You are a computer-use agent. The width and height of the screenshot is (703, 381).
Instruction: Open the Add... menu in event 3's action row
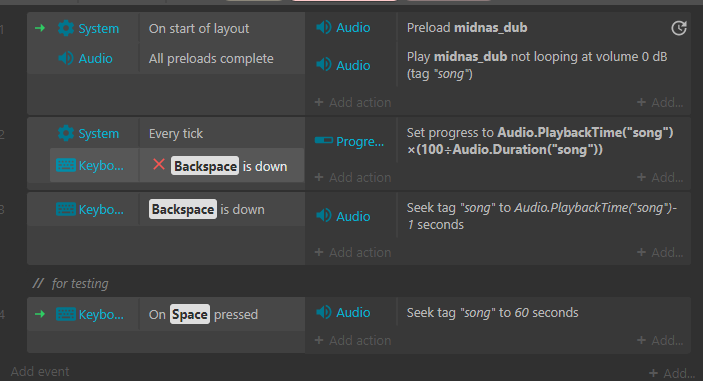(660, 252)
